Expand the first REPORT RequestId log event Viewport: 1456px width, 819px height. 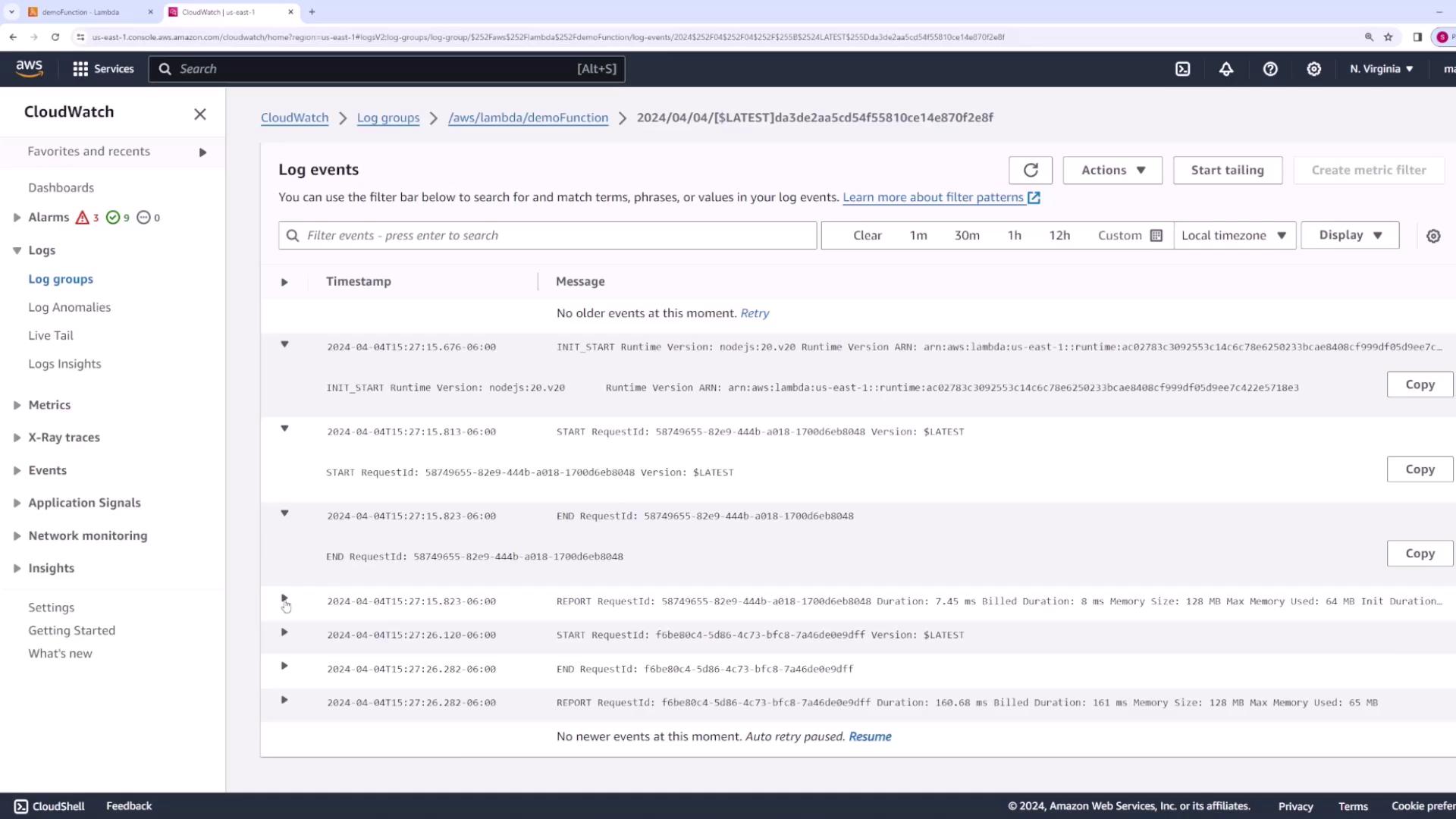284,598
